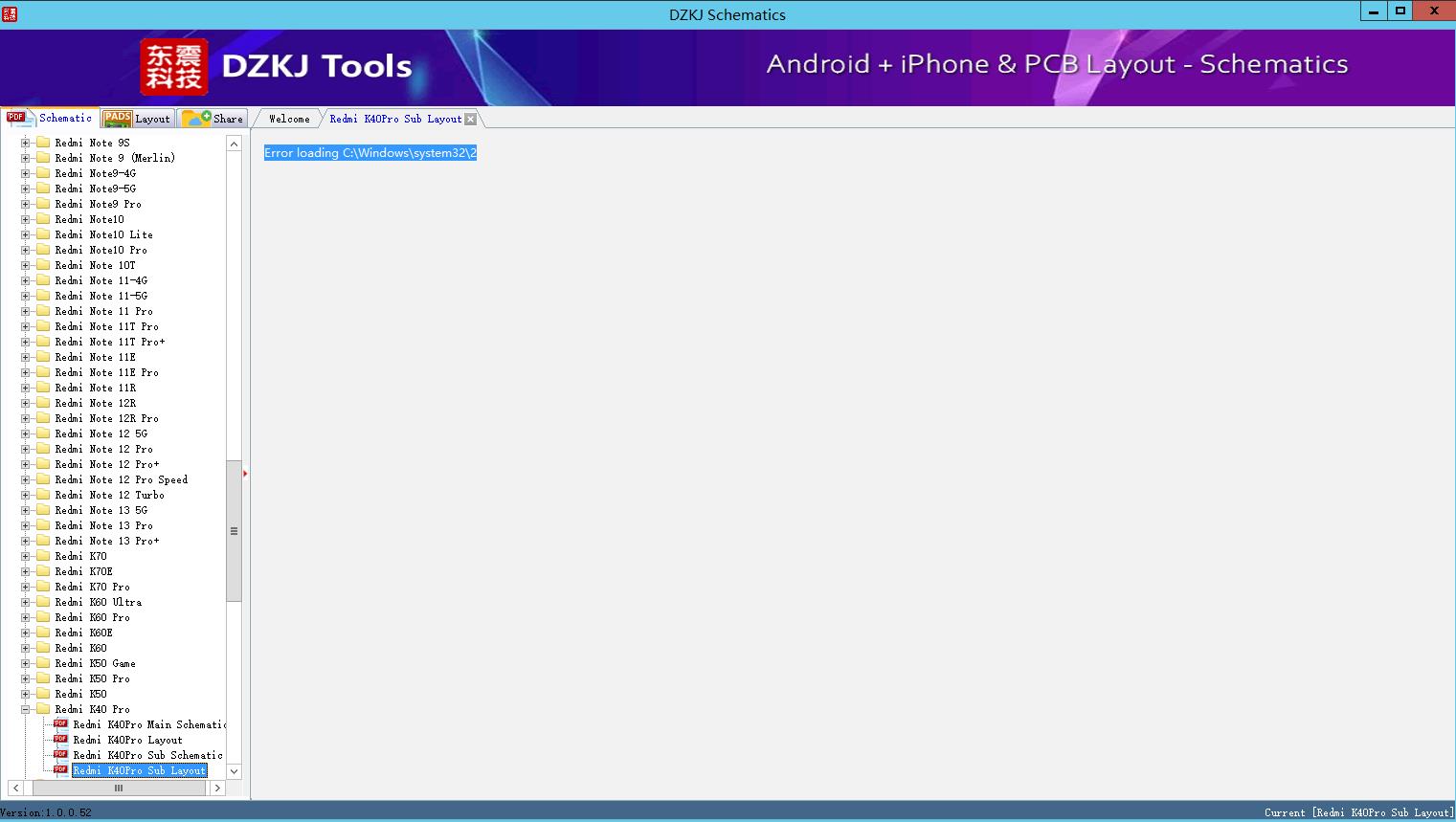Open the Share tab
This screenshot has height=822, width=1456.
(x=213, y=119)
